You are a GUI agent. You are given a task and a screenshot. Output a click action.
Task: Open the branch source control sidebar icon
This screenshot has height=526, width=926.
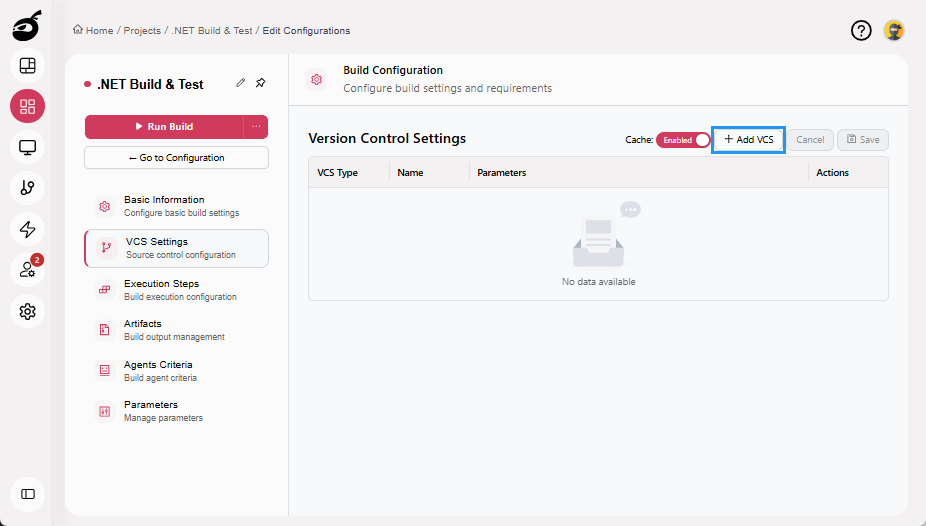coord(28,188)
